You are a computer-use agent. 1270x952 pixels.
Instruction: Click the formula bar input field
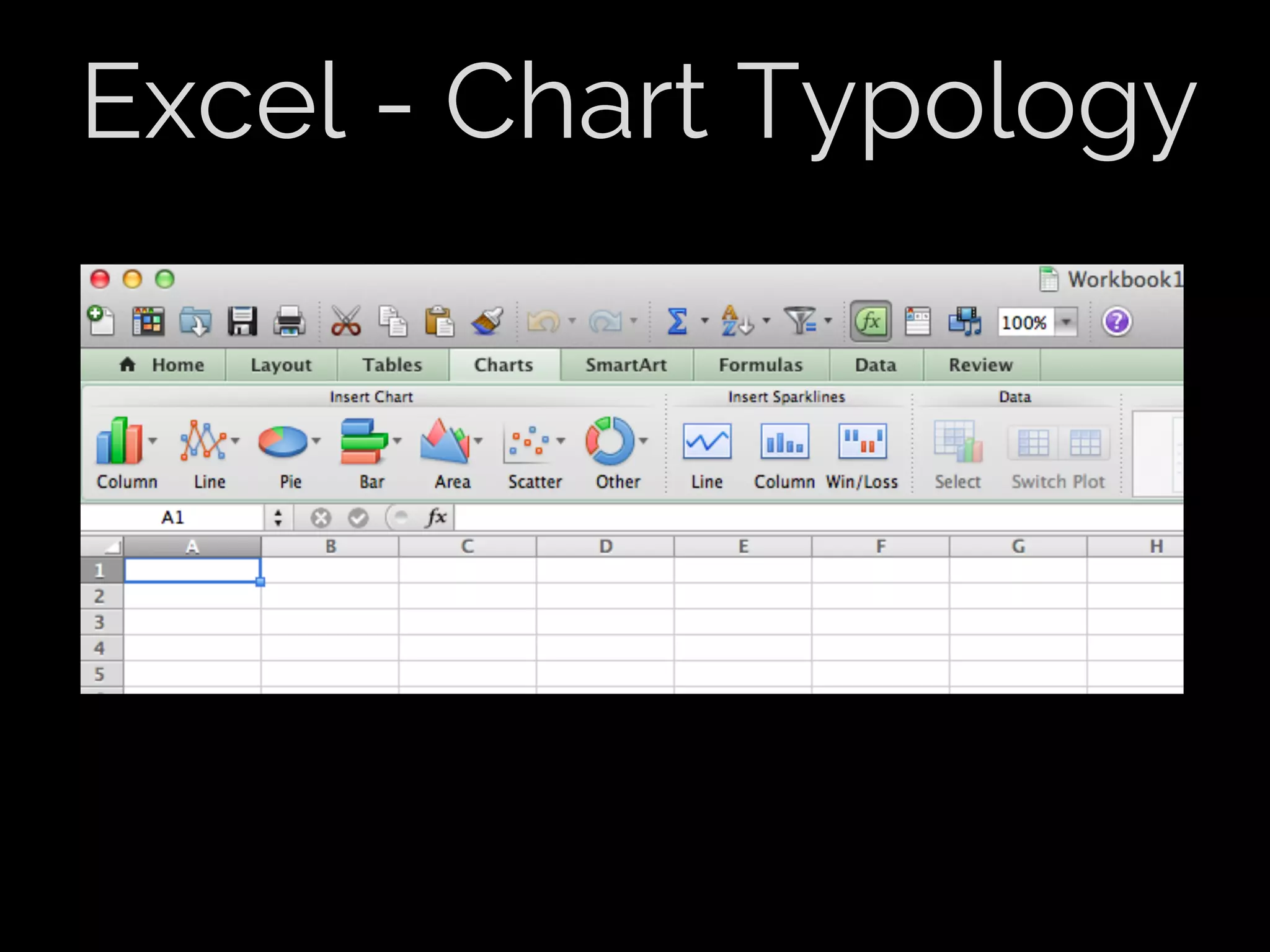(x=819, y=518)
